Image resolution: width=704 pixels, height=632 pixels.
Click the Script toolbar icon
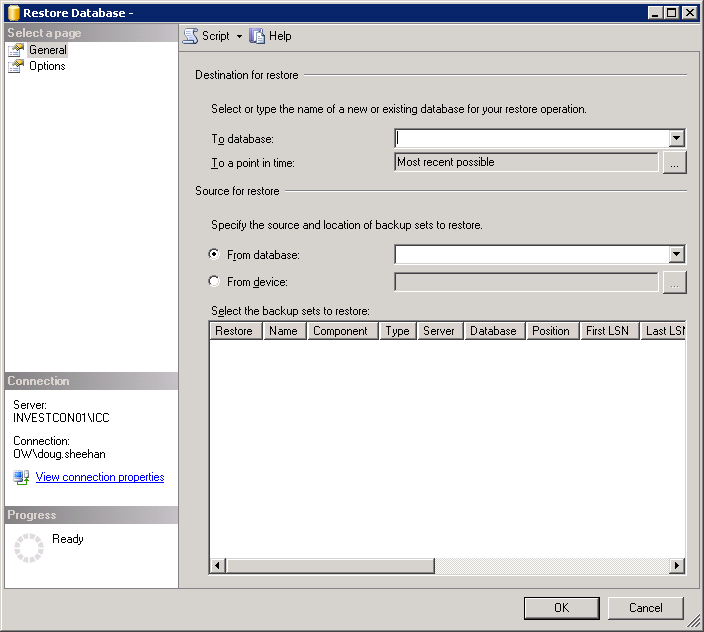point(190,36)
